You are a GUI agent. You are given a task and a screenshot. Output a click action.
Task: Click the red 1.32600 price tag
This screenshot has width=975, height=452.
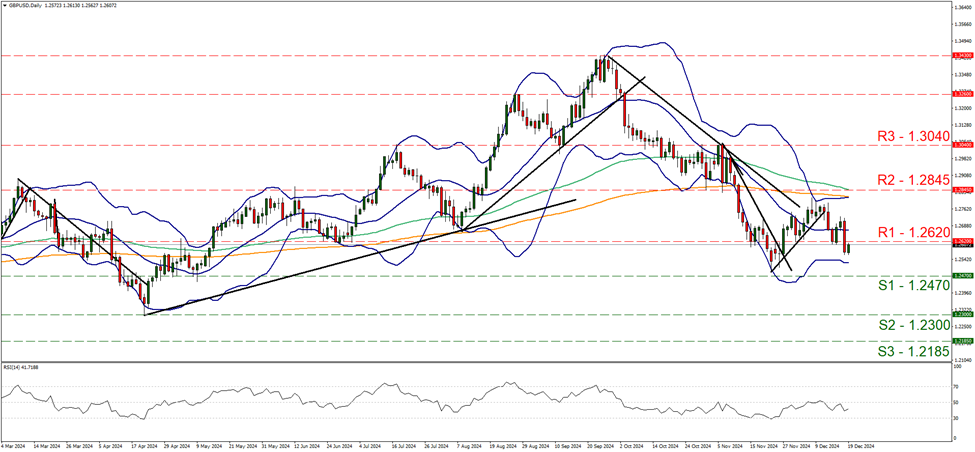962,95
